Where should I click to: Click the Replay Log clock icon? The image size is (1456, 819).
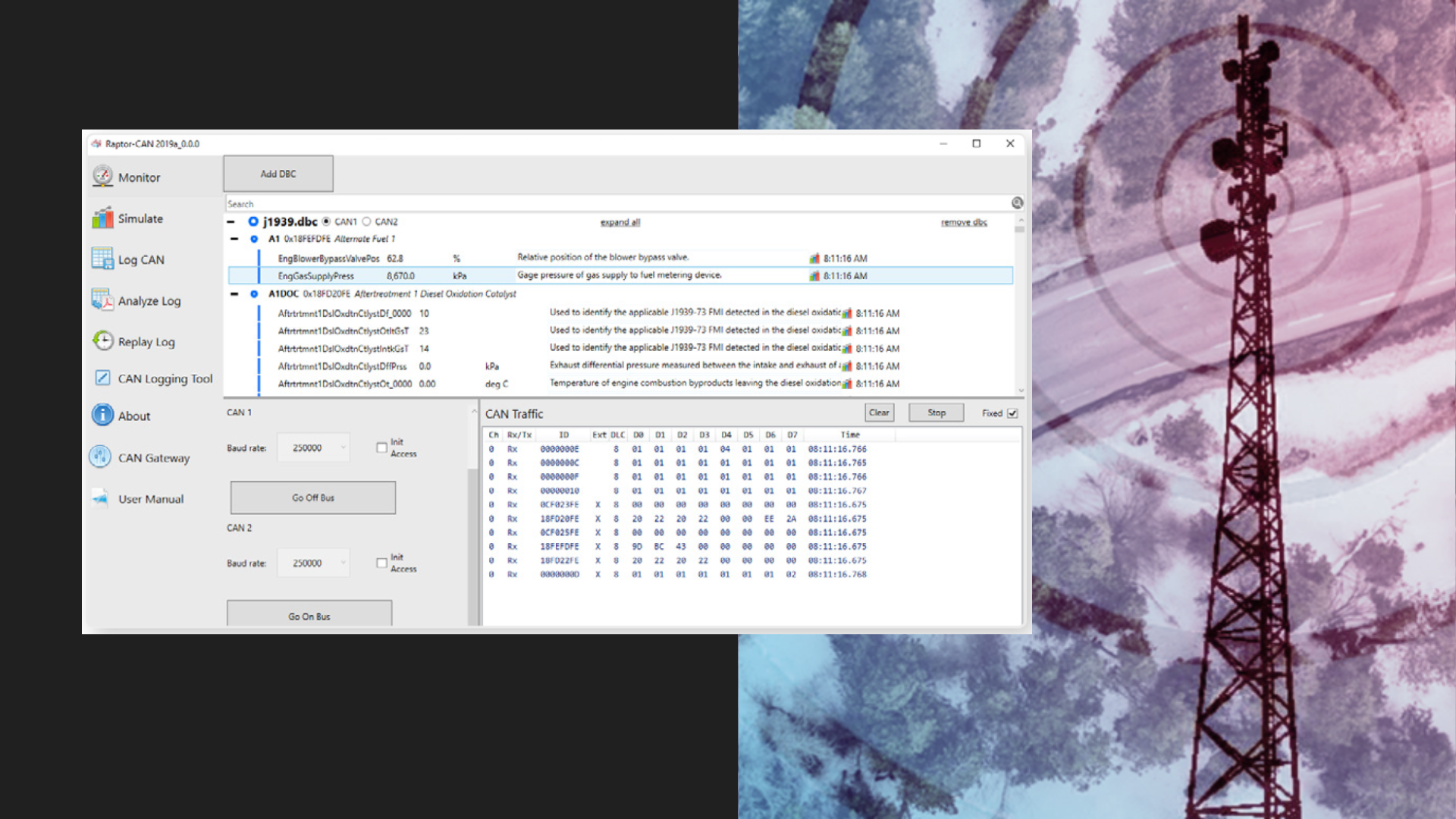[x=103, y=340]
